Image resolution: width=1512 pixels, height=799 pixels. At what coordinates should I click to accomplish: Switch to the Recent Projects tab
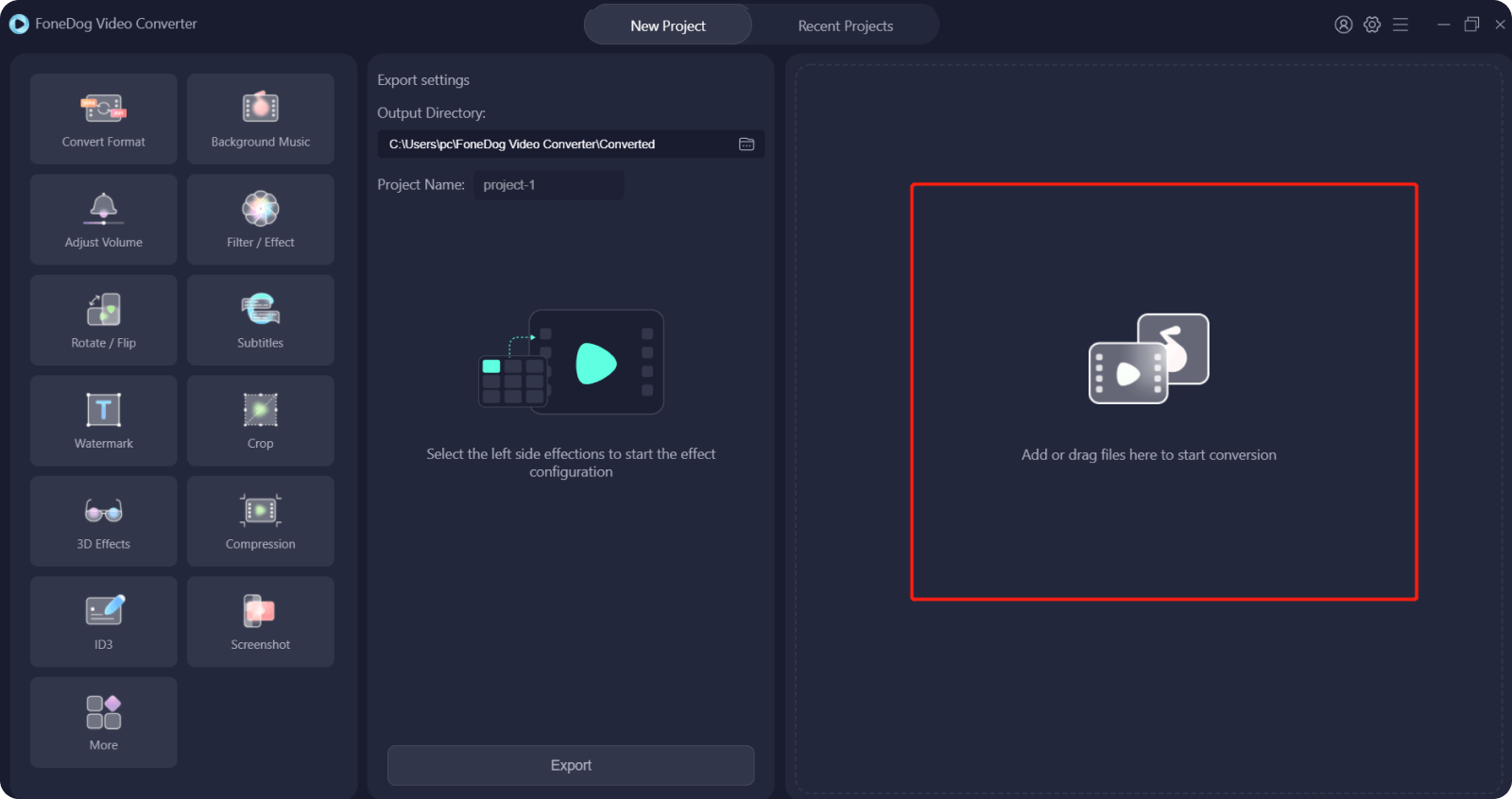(845, 25)
